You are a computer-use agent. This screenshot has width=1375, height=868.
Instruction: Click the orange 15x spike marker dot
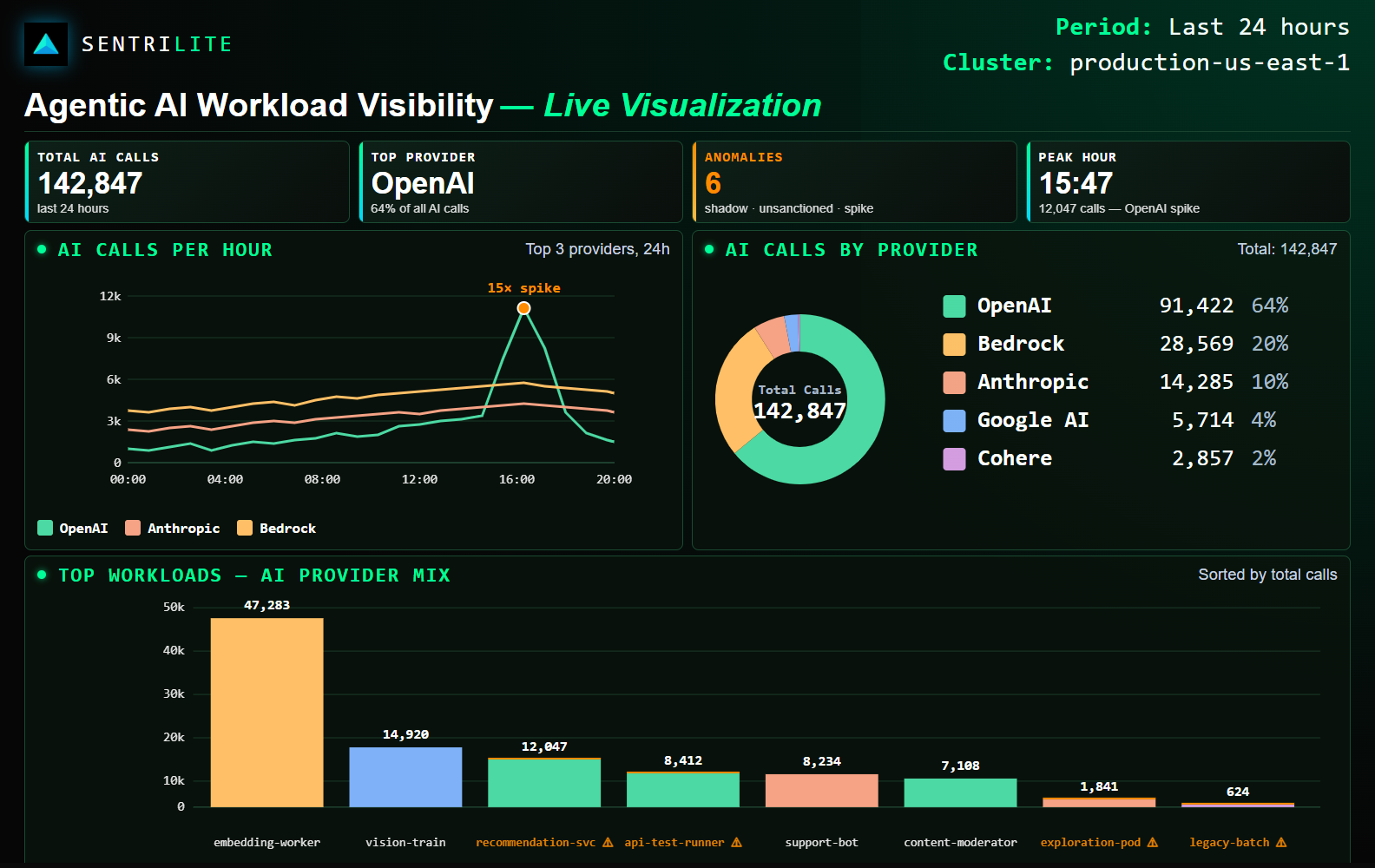coord(523,308)
